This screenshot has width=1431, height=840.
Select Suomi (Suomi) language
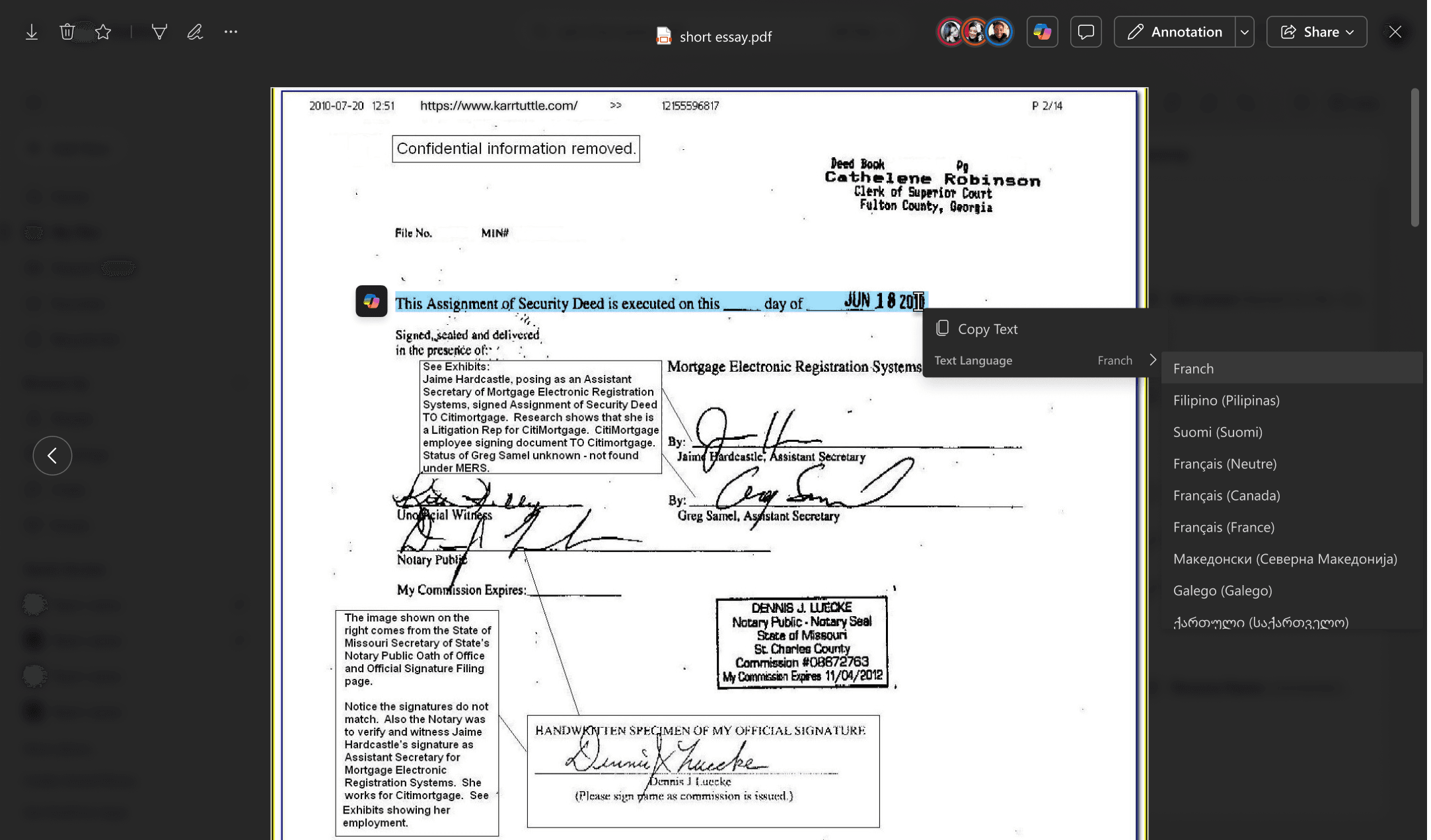coord(1292,432)
